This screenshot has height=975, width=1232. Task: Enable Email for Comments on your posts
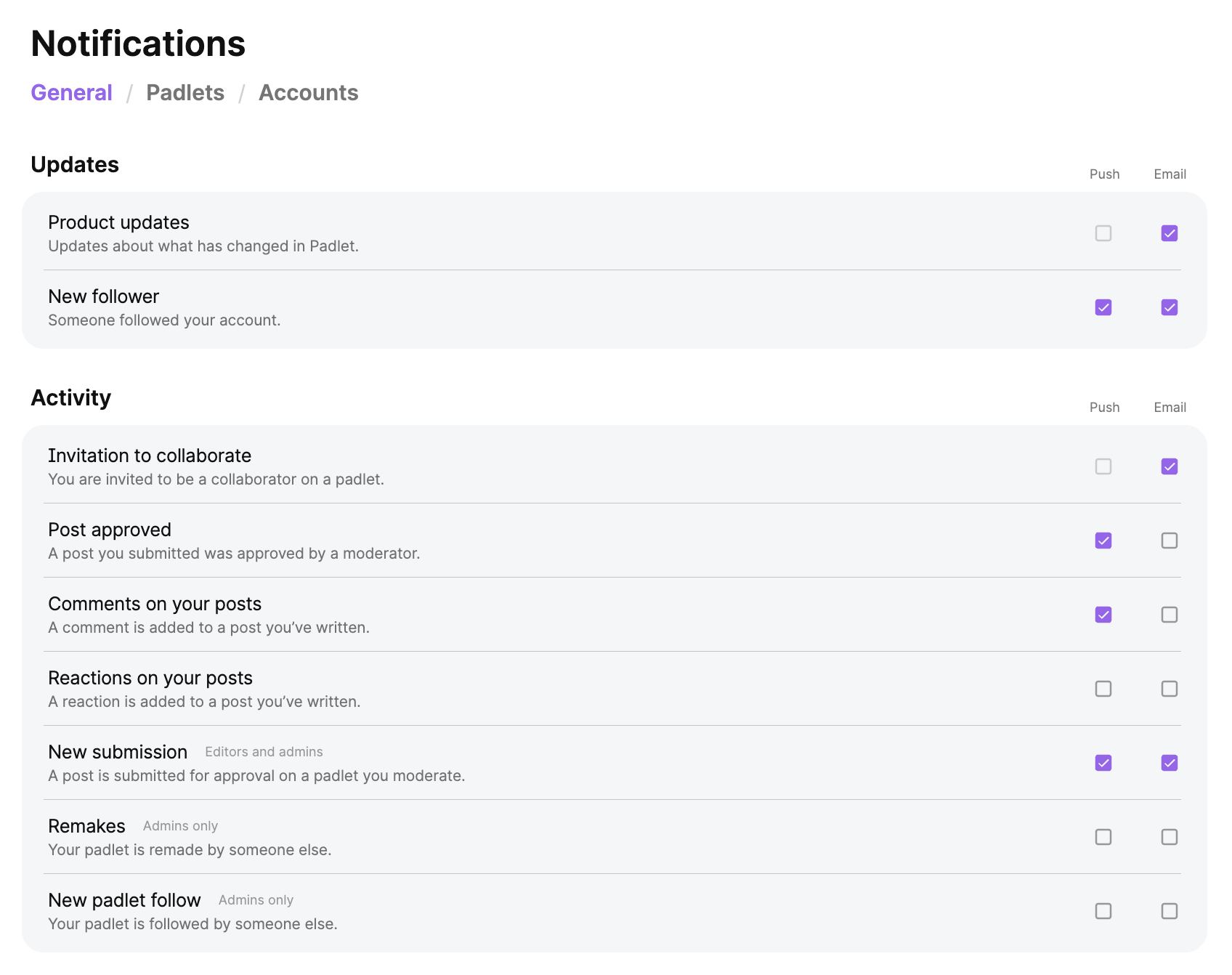pyautogui.click(x=1170, y=615)
